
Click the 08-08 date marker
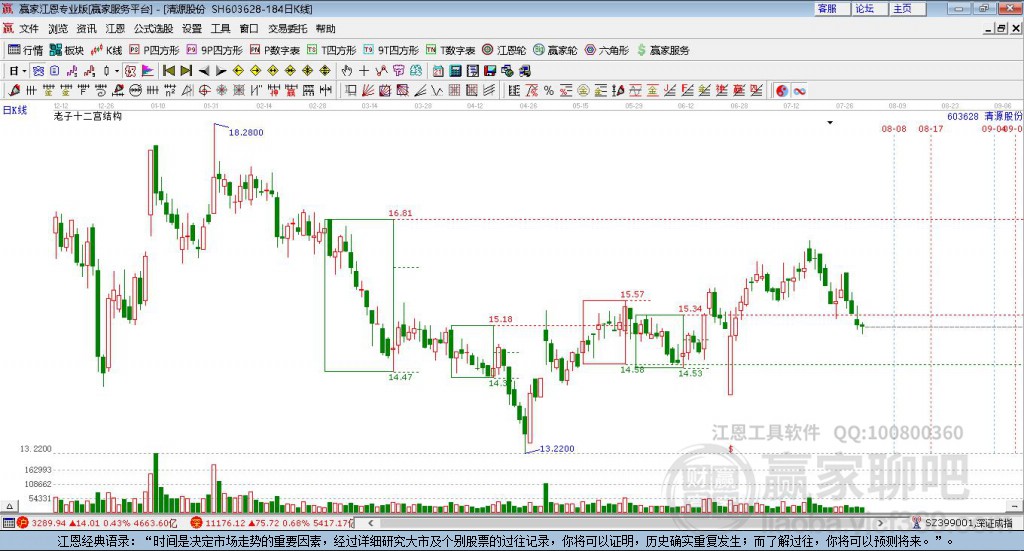[x=894, y=129]
